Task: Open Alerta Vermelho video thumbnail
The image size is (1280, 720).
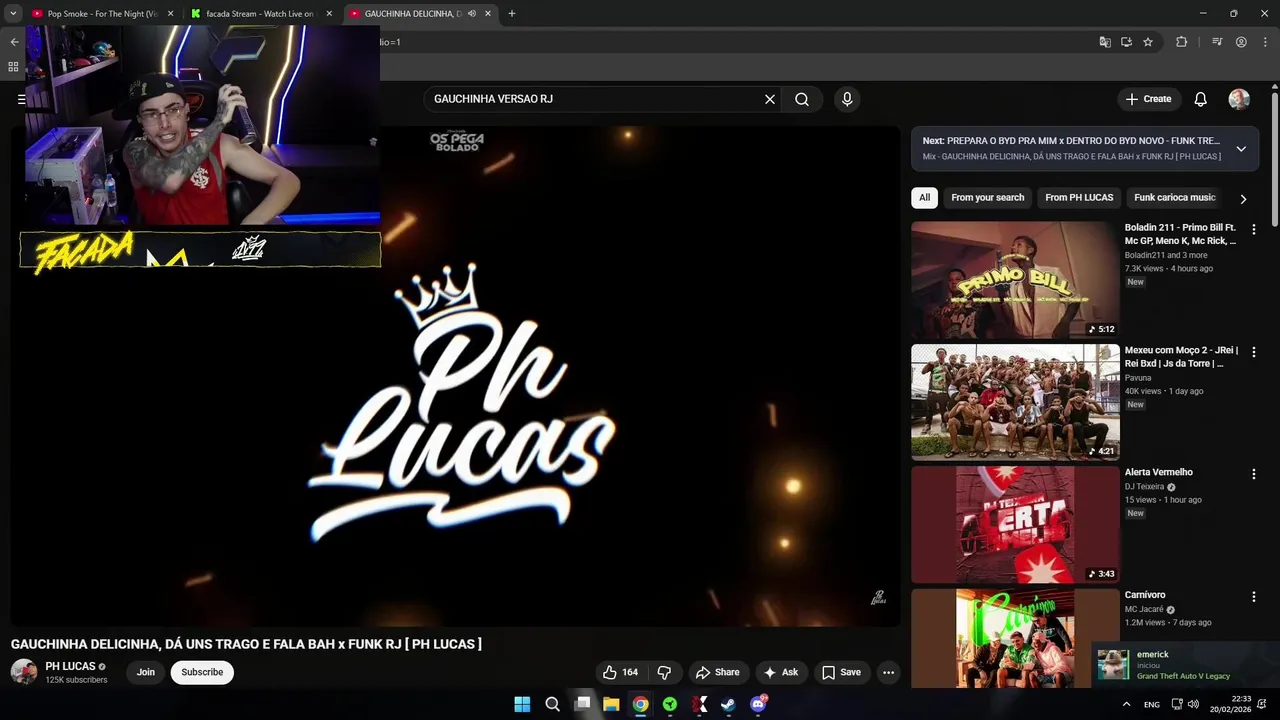Action: tap(1015, 525)
